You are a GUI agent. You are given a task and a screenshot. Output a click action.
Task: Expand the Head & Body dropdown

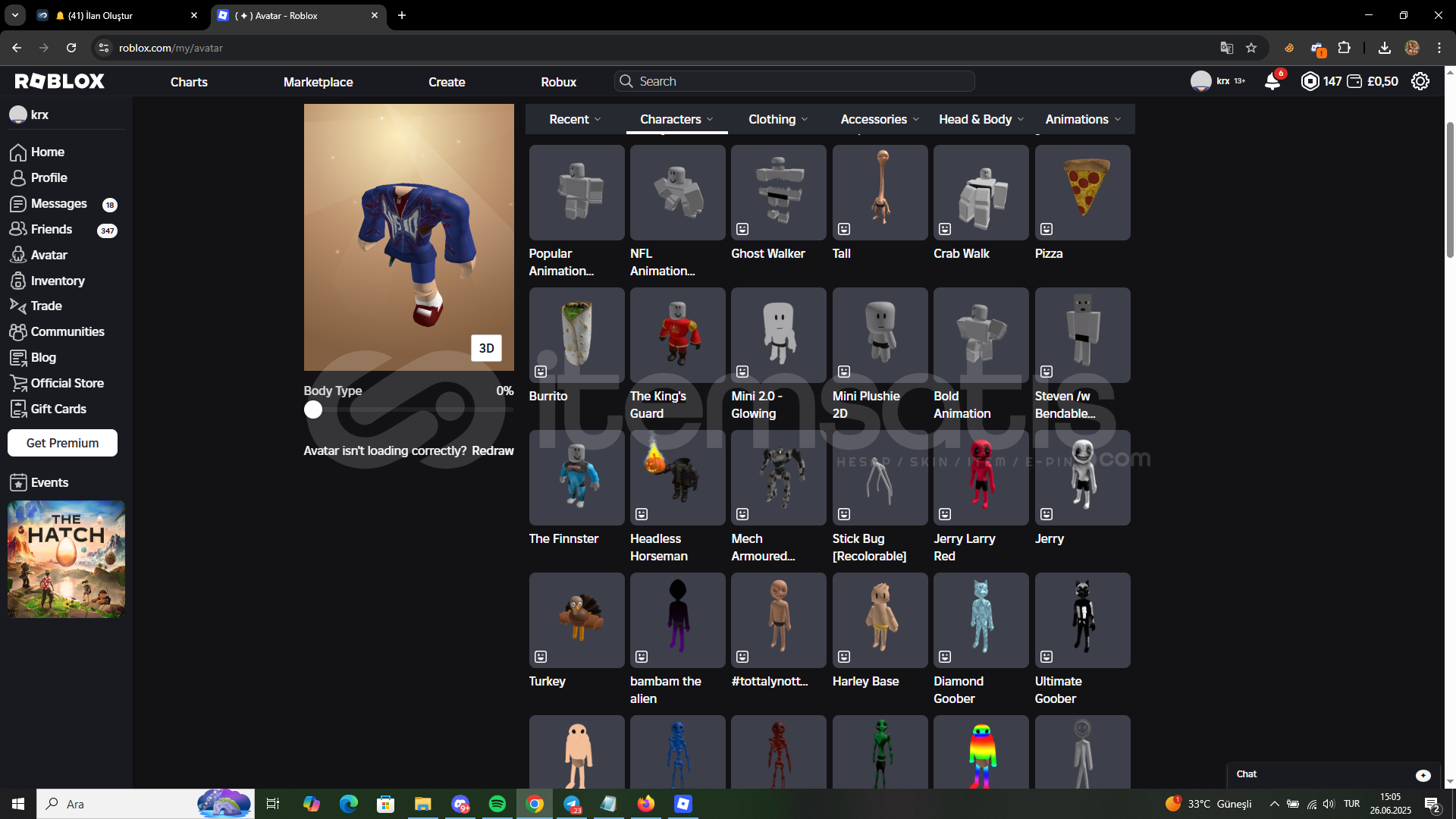981,119
